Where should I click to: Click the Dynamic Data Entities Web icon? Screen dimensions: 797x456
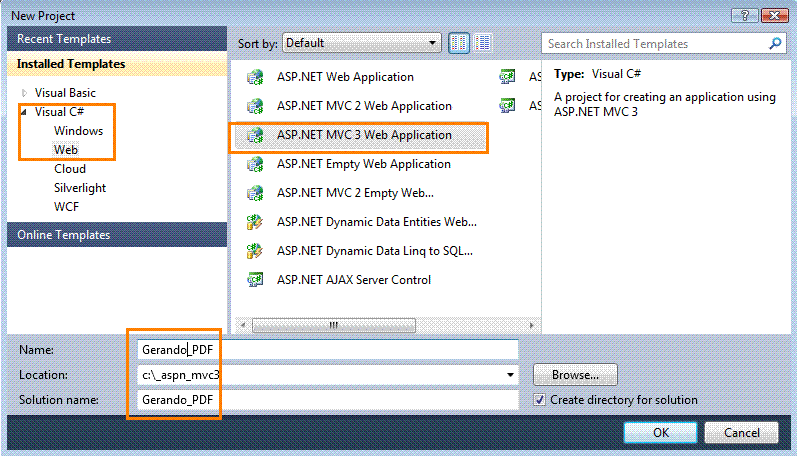pos(255,222)
